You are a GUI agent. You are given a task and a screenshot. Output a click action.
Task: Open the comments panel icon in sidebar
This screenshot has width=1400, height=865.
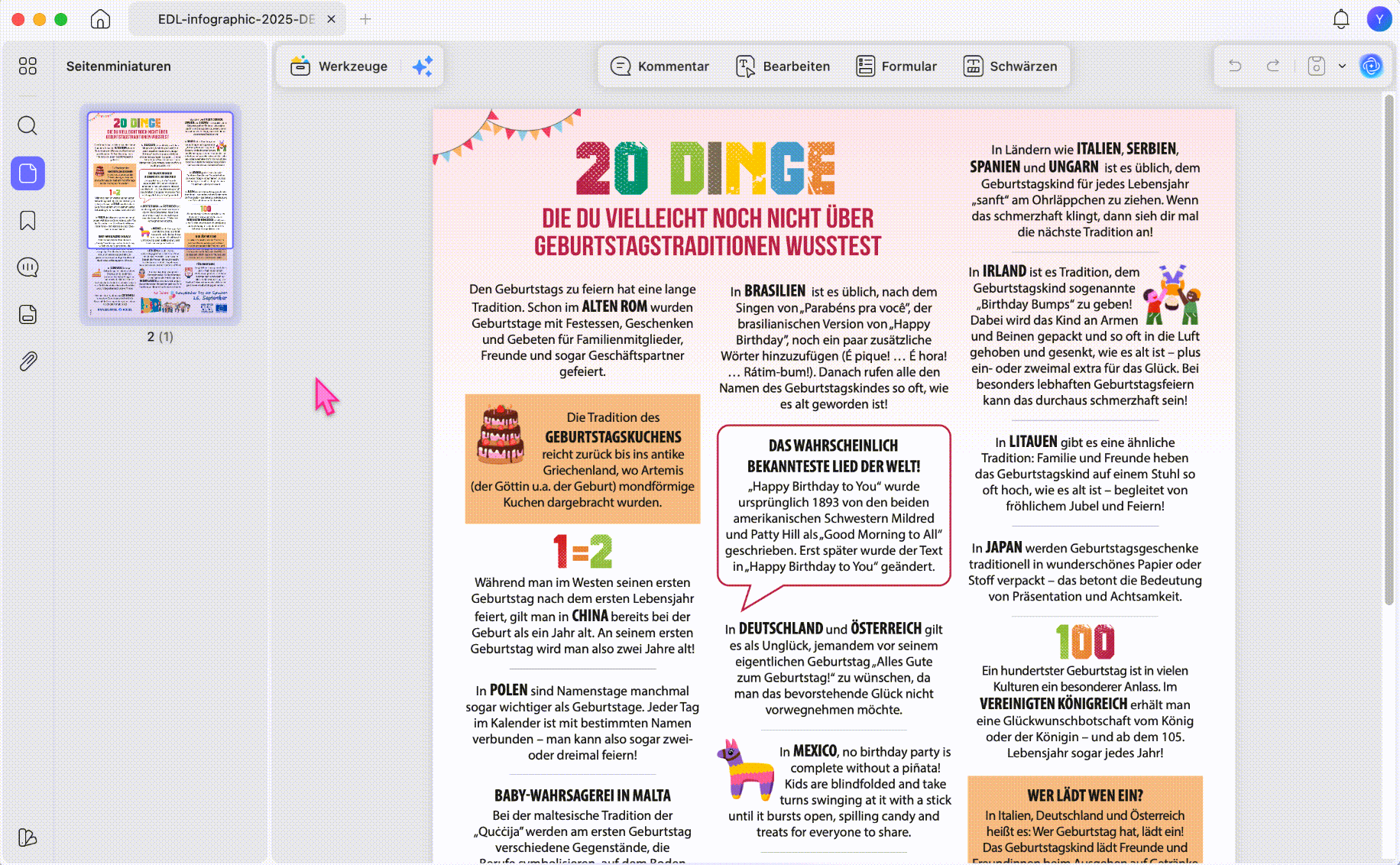point(28,267)
